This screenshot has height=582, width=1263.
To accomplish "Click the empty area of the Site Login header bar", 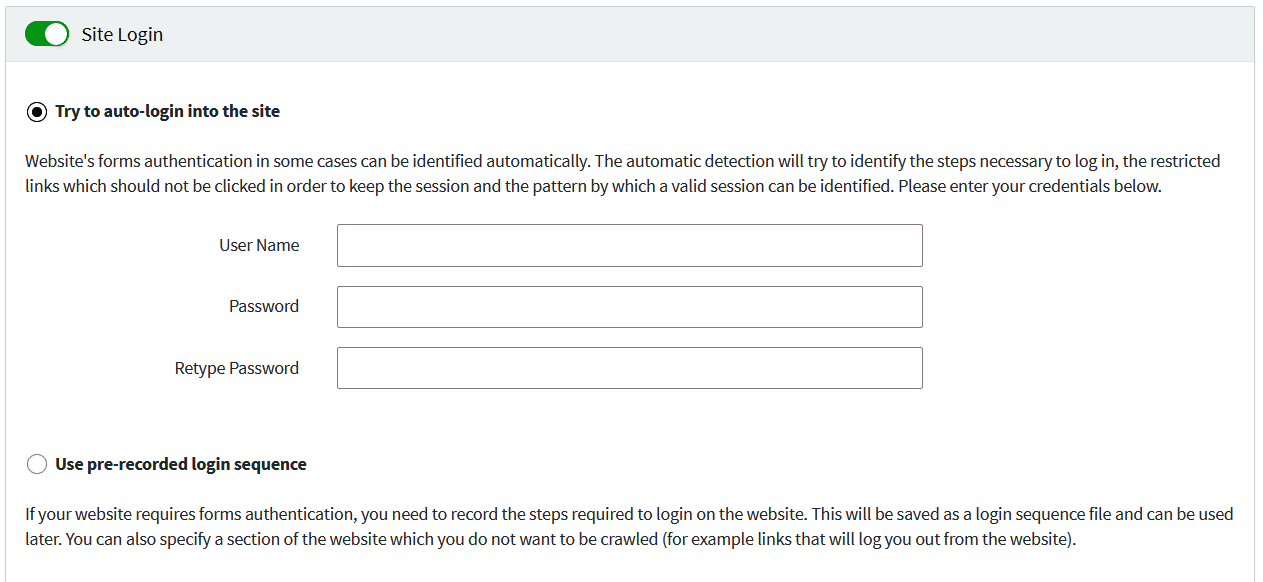I will point(700,35).
